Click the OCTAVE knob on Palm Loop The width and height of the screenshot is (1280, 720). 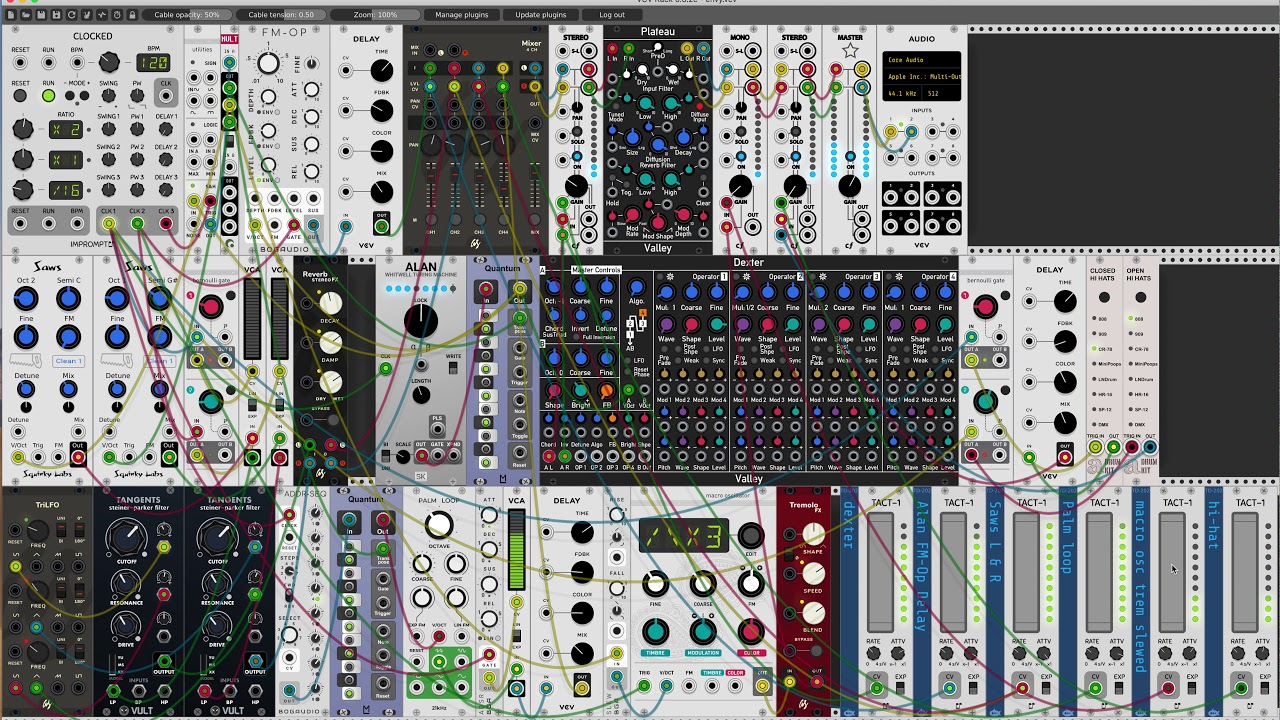[438, 524]
